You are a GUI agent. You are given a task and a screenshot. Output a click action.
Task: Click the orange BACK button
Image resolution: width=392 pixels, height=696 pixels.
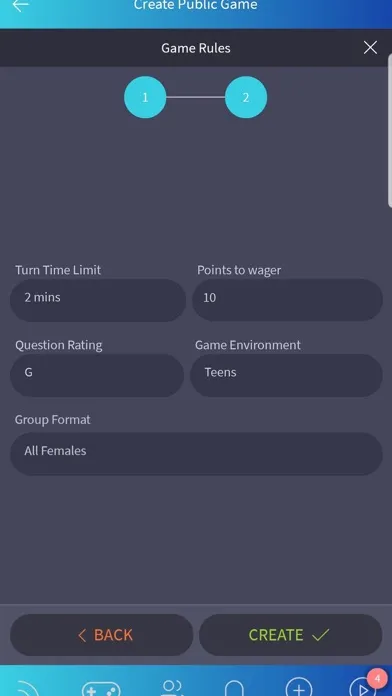pos(102,635)
